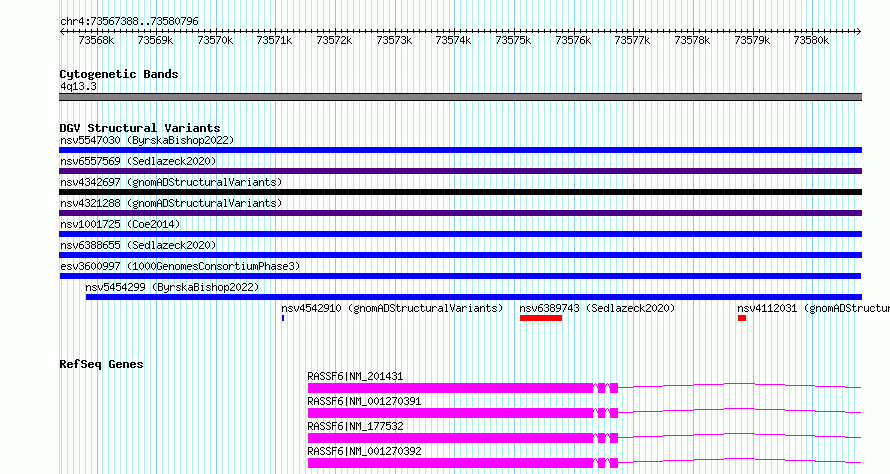Click the 73579k ruler tick label
The width and height of the screenshot is (890, 474).
point(752,40)
